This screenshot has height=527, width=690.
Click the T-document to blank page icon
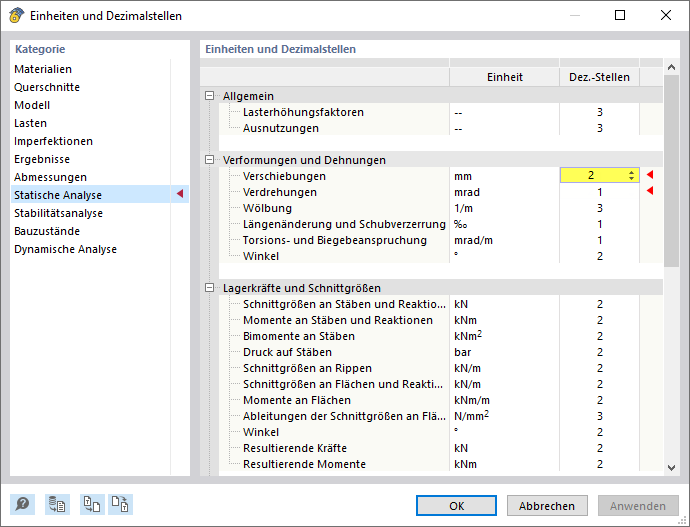[93, 505]
